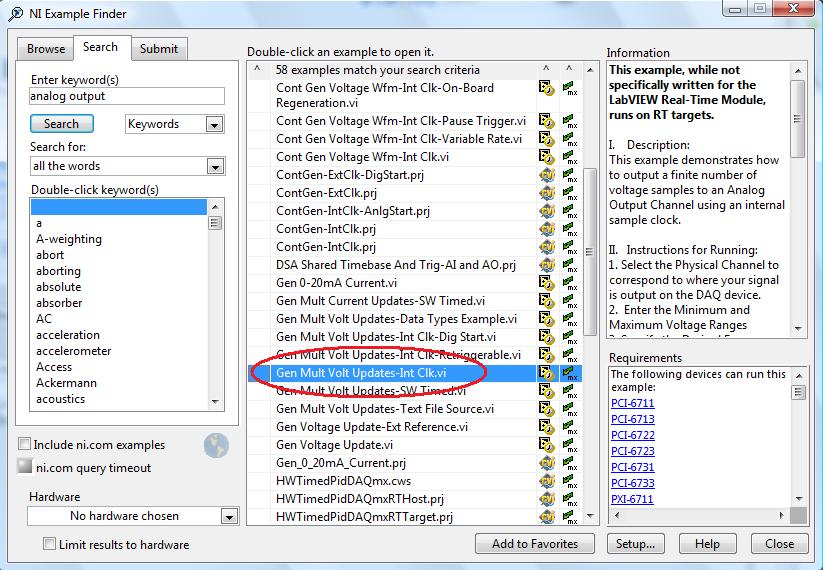
Task: Open the PCI-6733 device link
Action: pos(632,483)
